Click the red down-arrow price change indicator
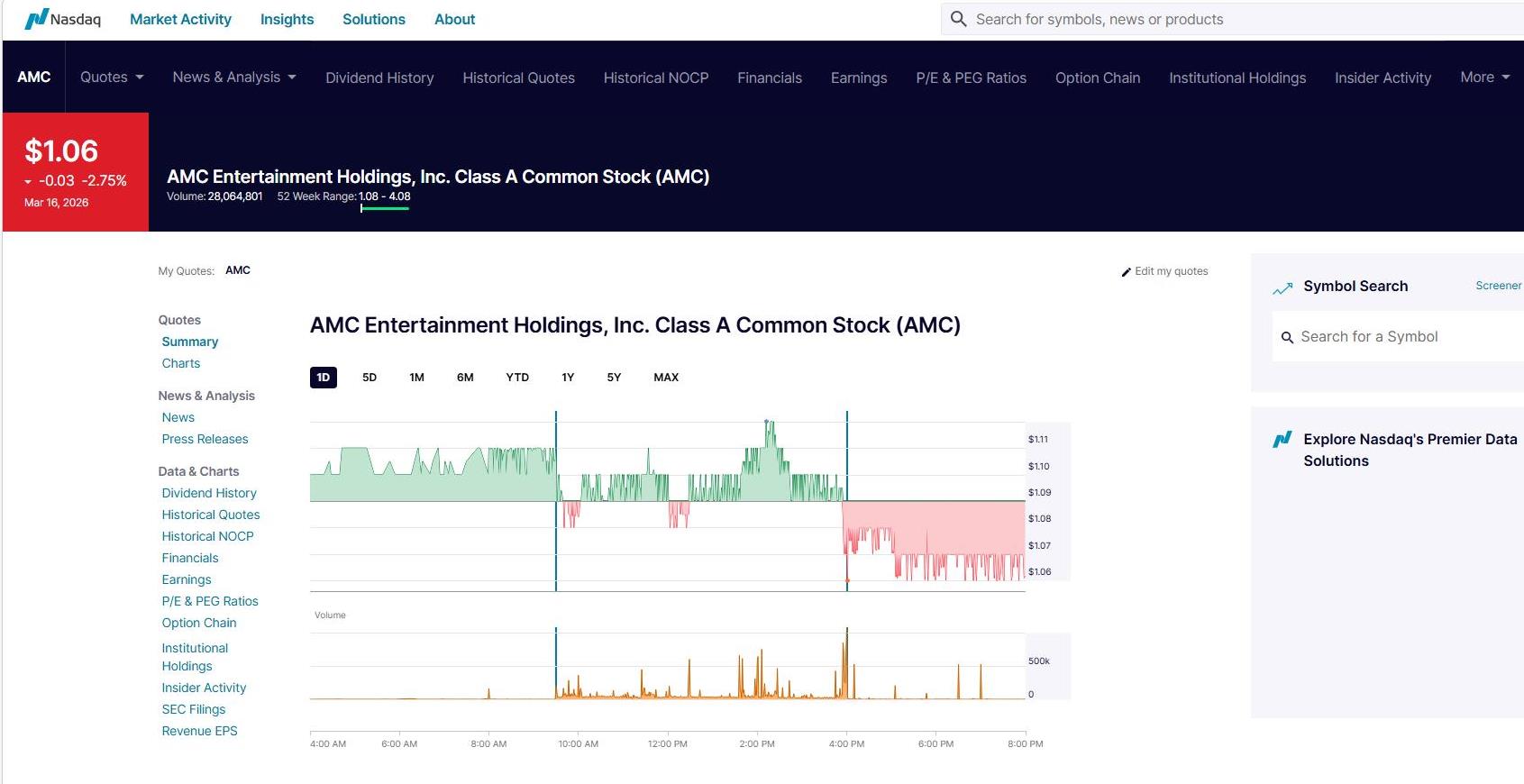The image size is (1524, 784). 28,182
